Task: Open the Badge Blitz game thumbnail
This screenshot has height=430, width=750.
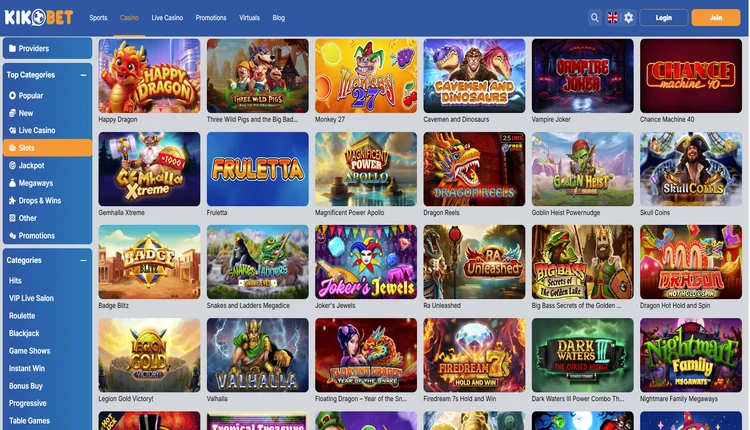Action: pos(149,262)
